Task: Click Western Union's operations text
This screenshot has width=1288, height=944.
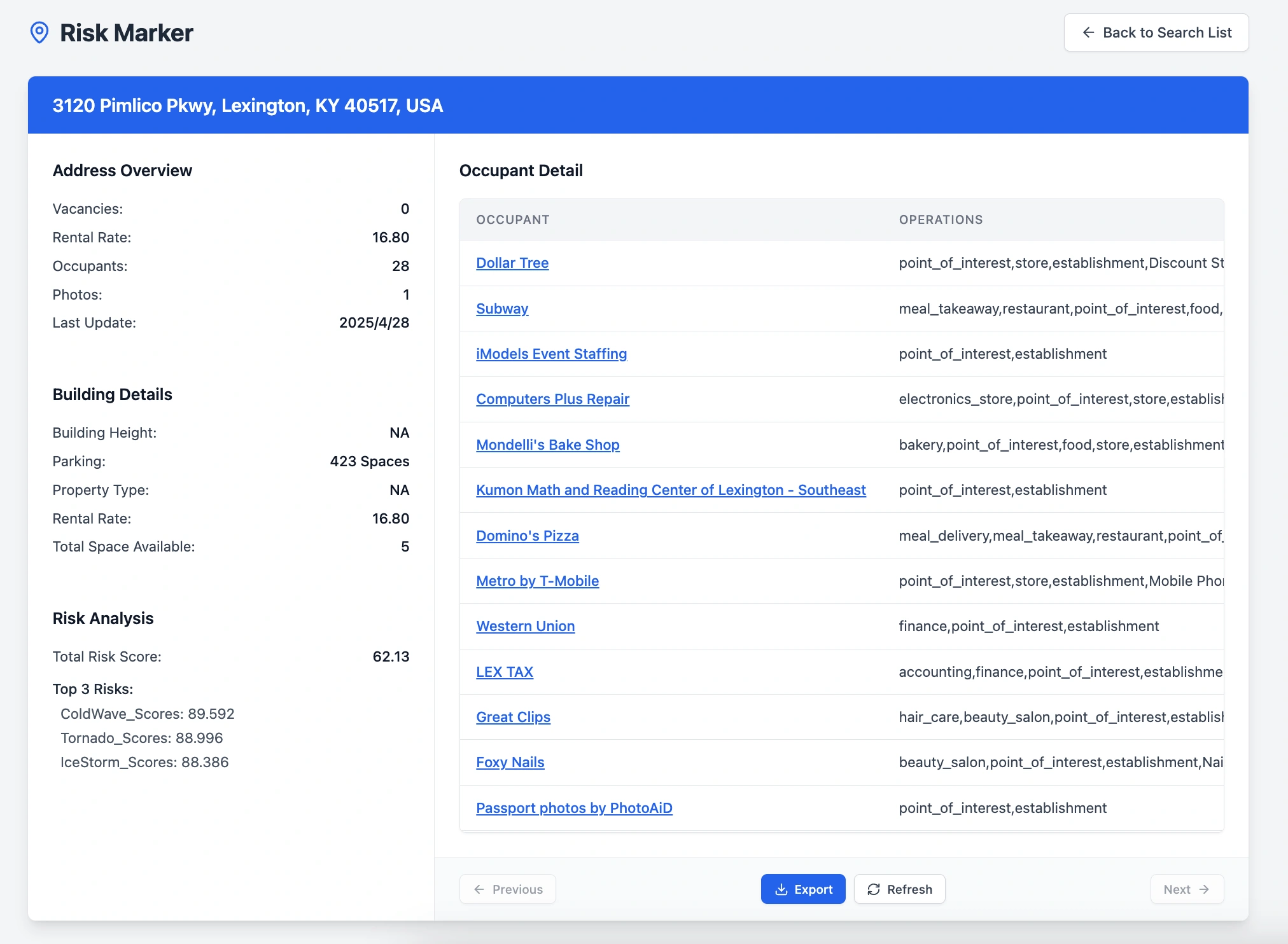Action: [x=1028, y=626]
